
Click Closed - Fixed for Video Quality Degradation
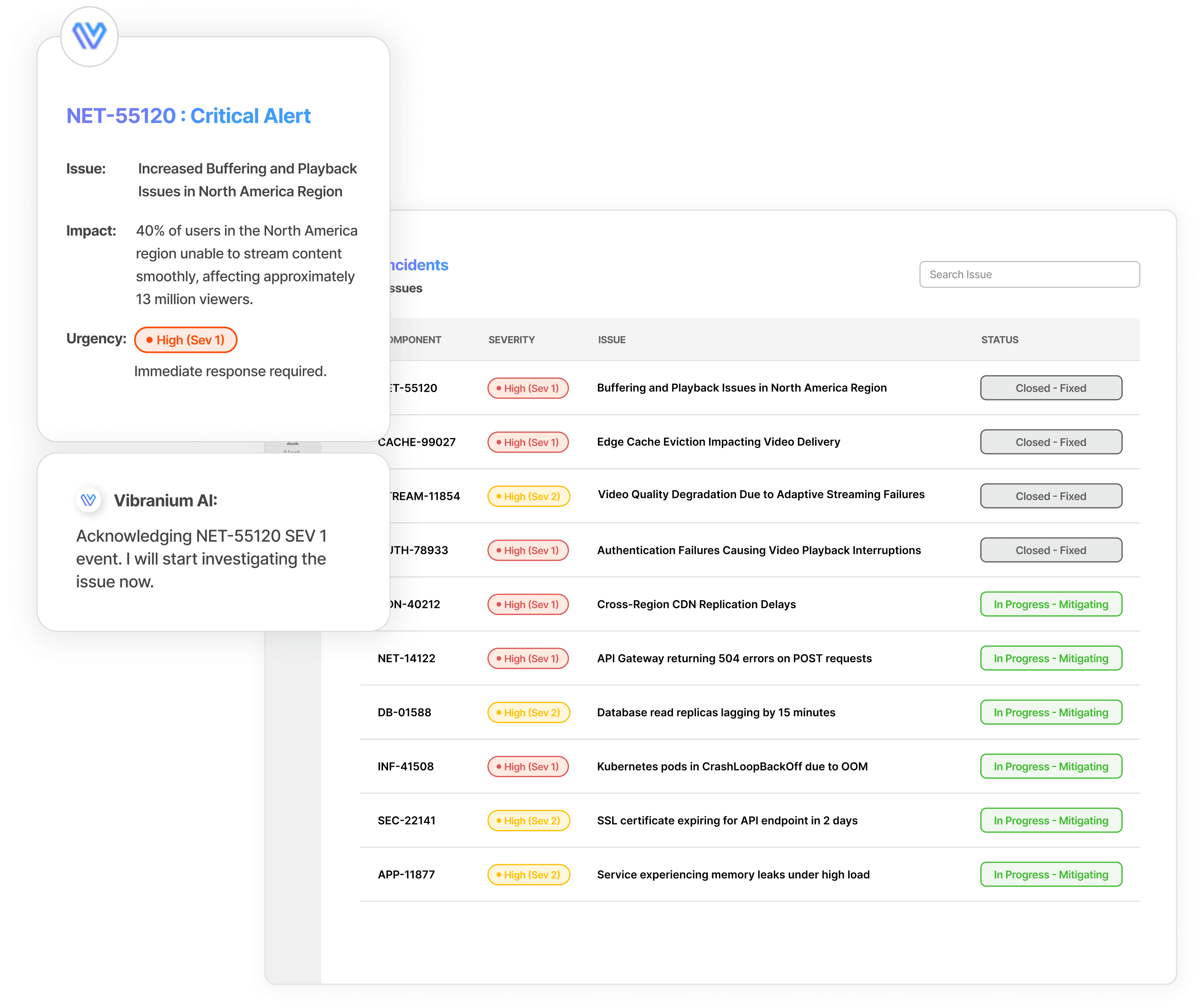(1051, 496)
